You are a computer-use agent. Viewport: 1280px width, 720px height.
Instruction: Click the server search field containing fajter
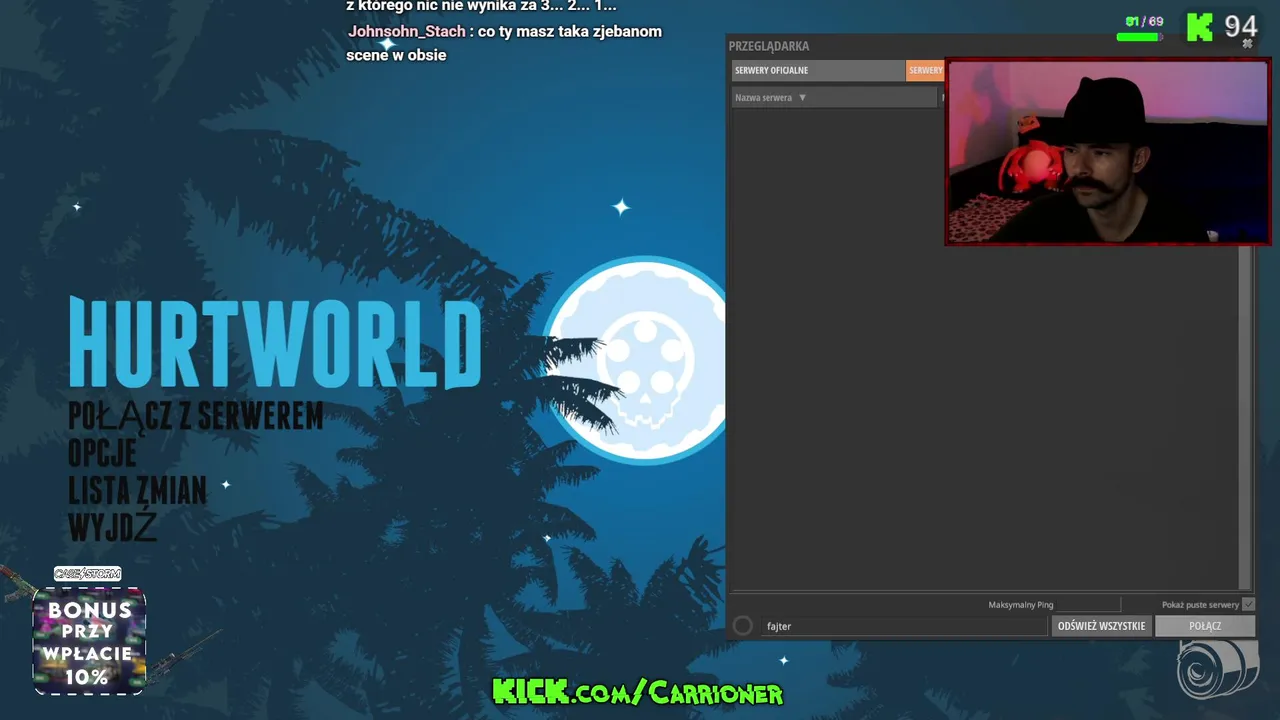coord(904,626)
